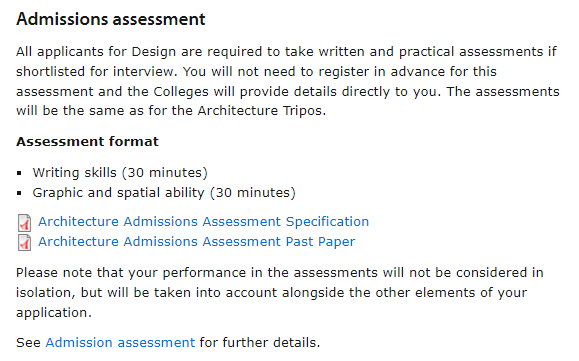Click the PDF icon beside Assessment Specification

click(x=24, y=223)
